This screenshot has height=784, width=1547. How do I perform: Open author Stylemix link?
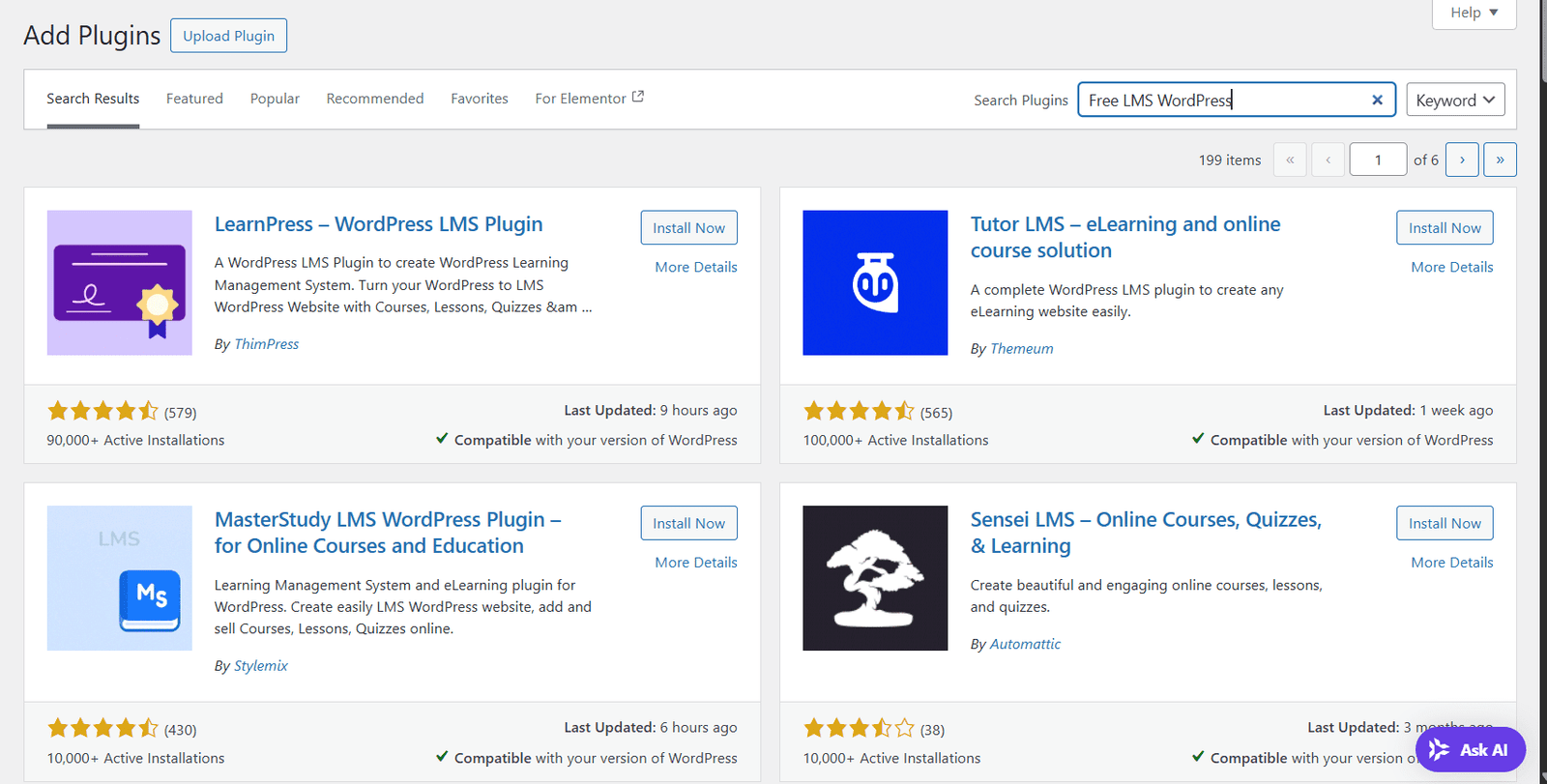click(261, 666)
